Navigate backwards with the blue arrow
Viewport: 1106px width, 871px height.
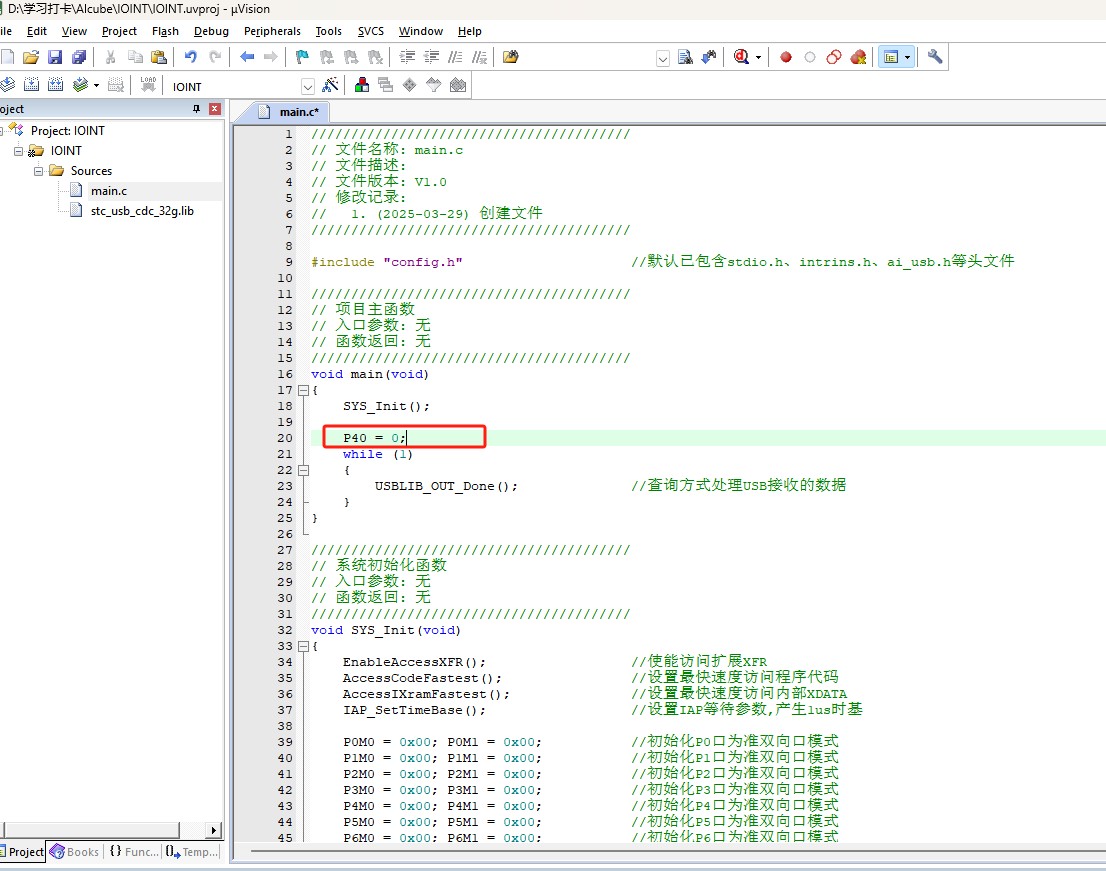coord(247,57)
